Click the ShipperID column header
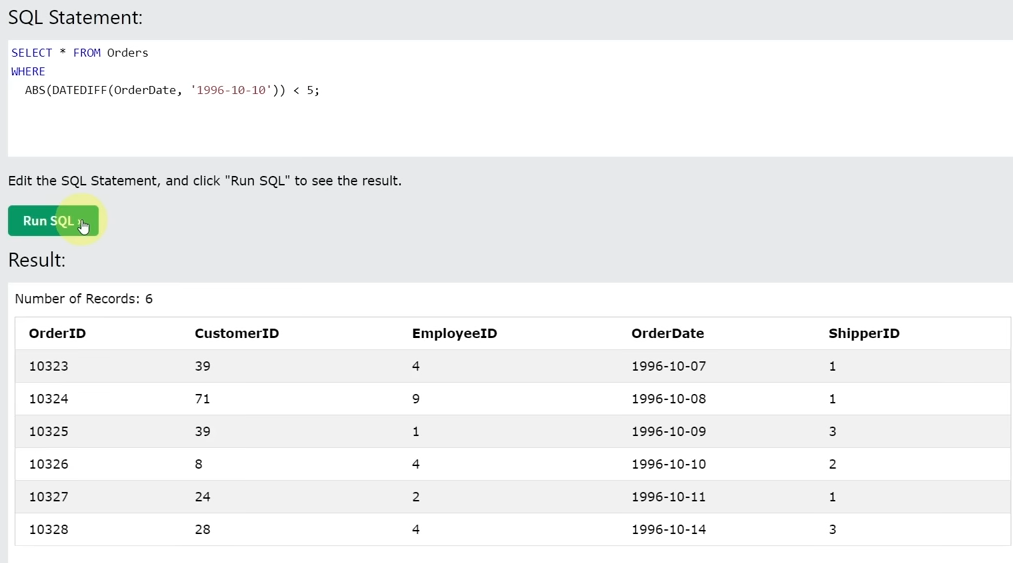 click(864, 334)
